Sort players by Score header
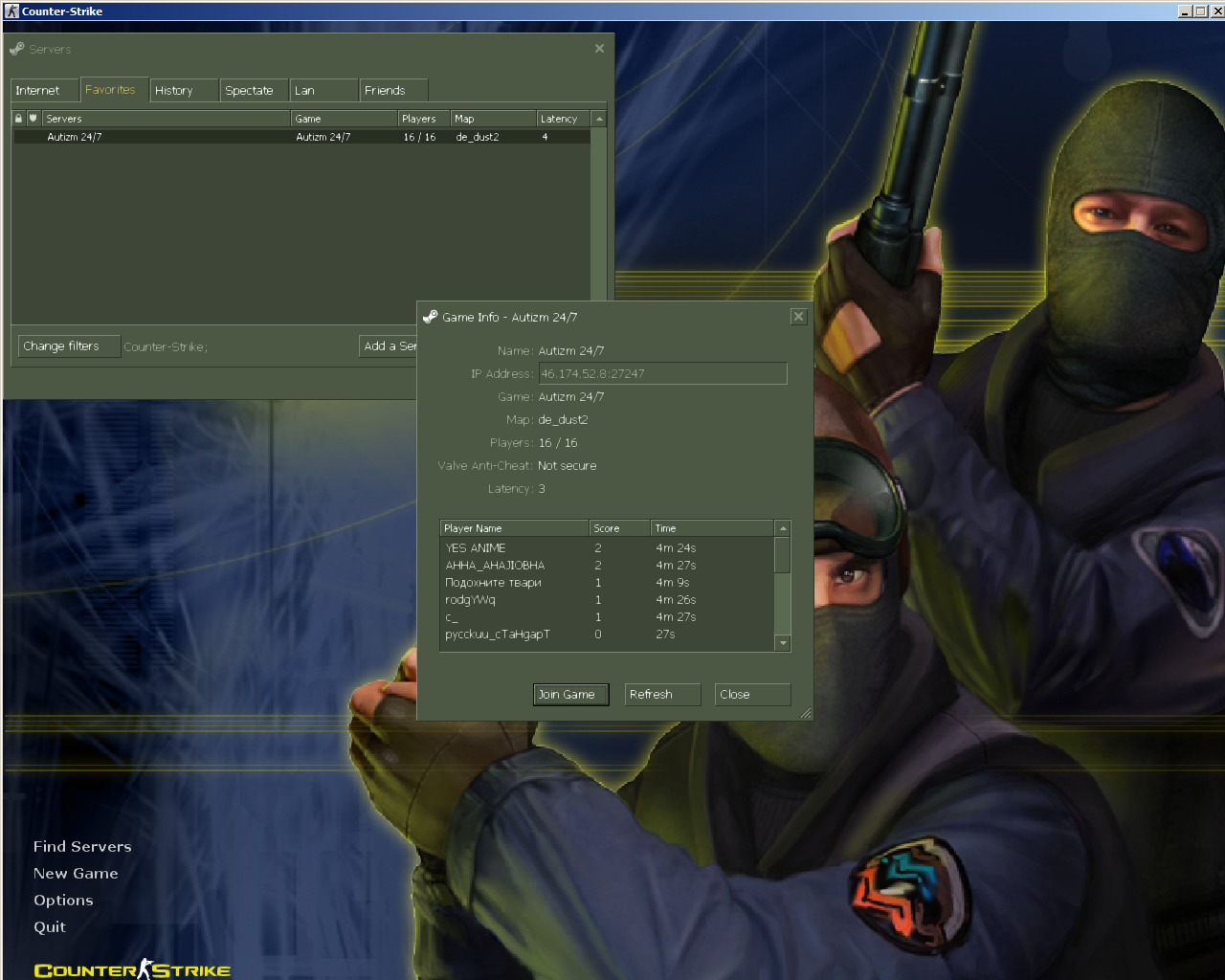The image size is (1225, 980). point(619,528)
